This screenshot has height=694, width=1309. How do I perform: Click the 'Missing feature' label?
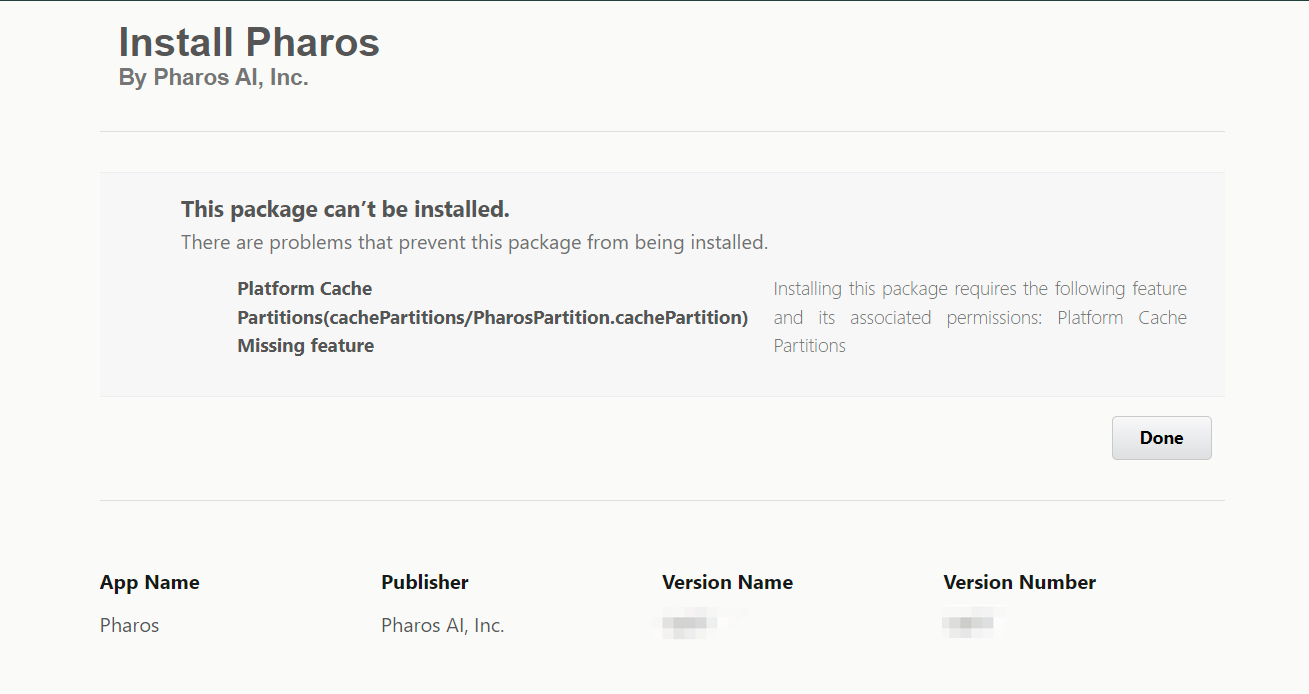(x=305, y=346)
